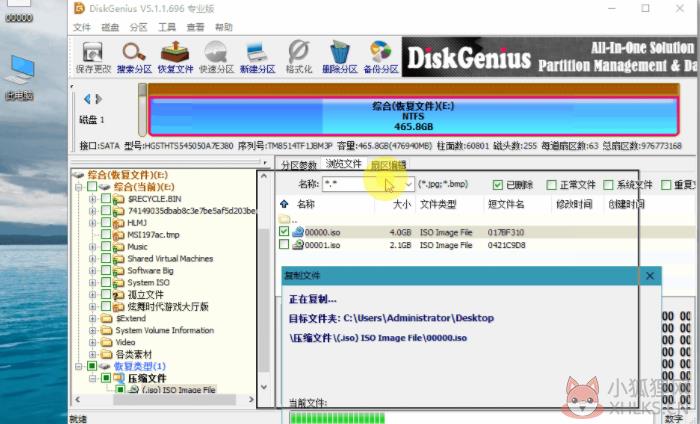Toggle the 系统文件 system files checkbox

608,185
